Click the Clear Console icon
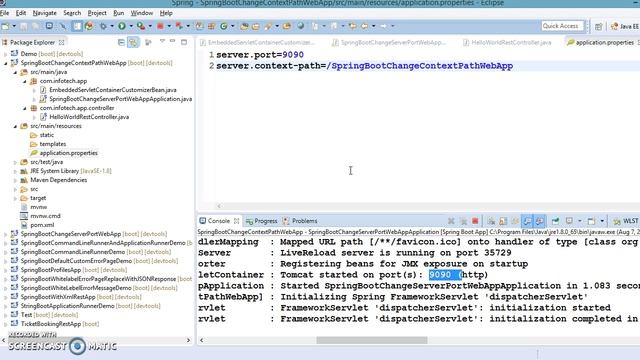This screenshot has height=360, width=640. 491,221
